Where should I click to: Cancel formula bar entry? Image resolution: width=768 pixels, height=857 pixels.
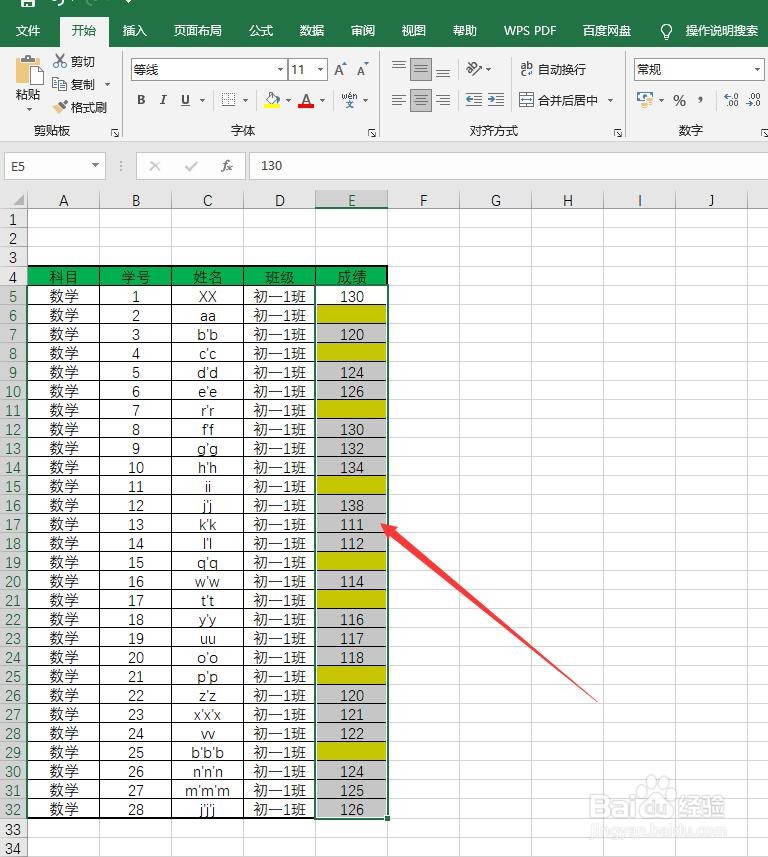155,166
